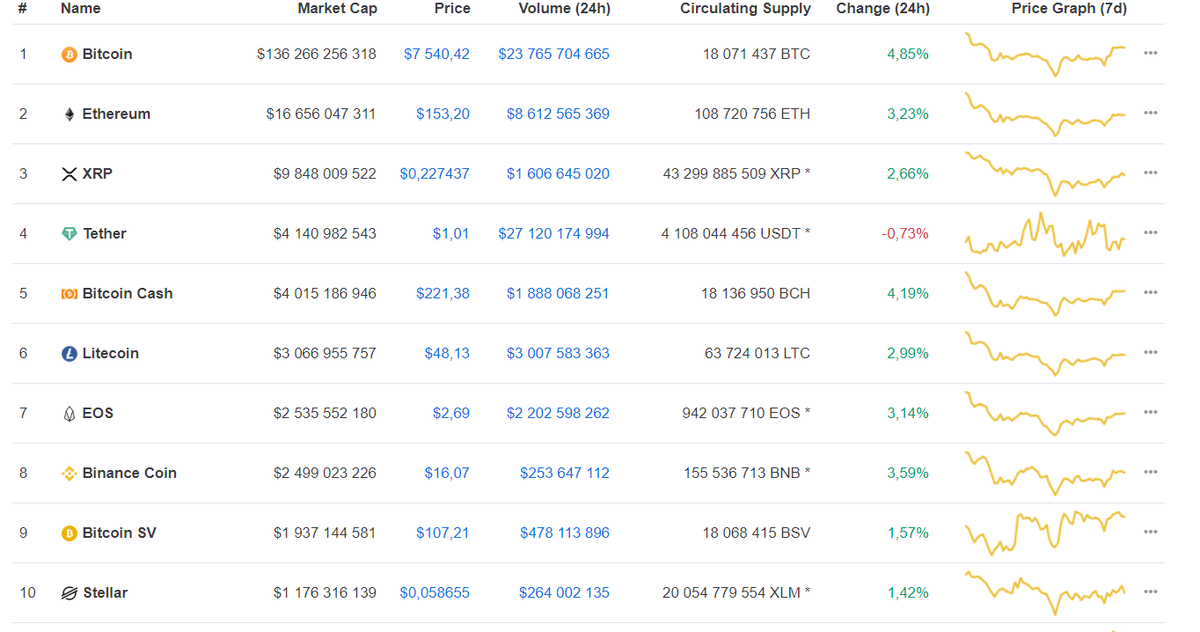The width and height of the screenshot is (1200, 632).
Task: Click the Price column header
Action: pyautogui.click(x=452, y=8)
